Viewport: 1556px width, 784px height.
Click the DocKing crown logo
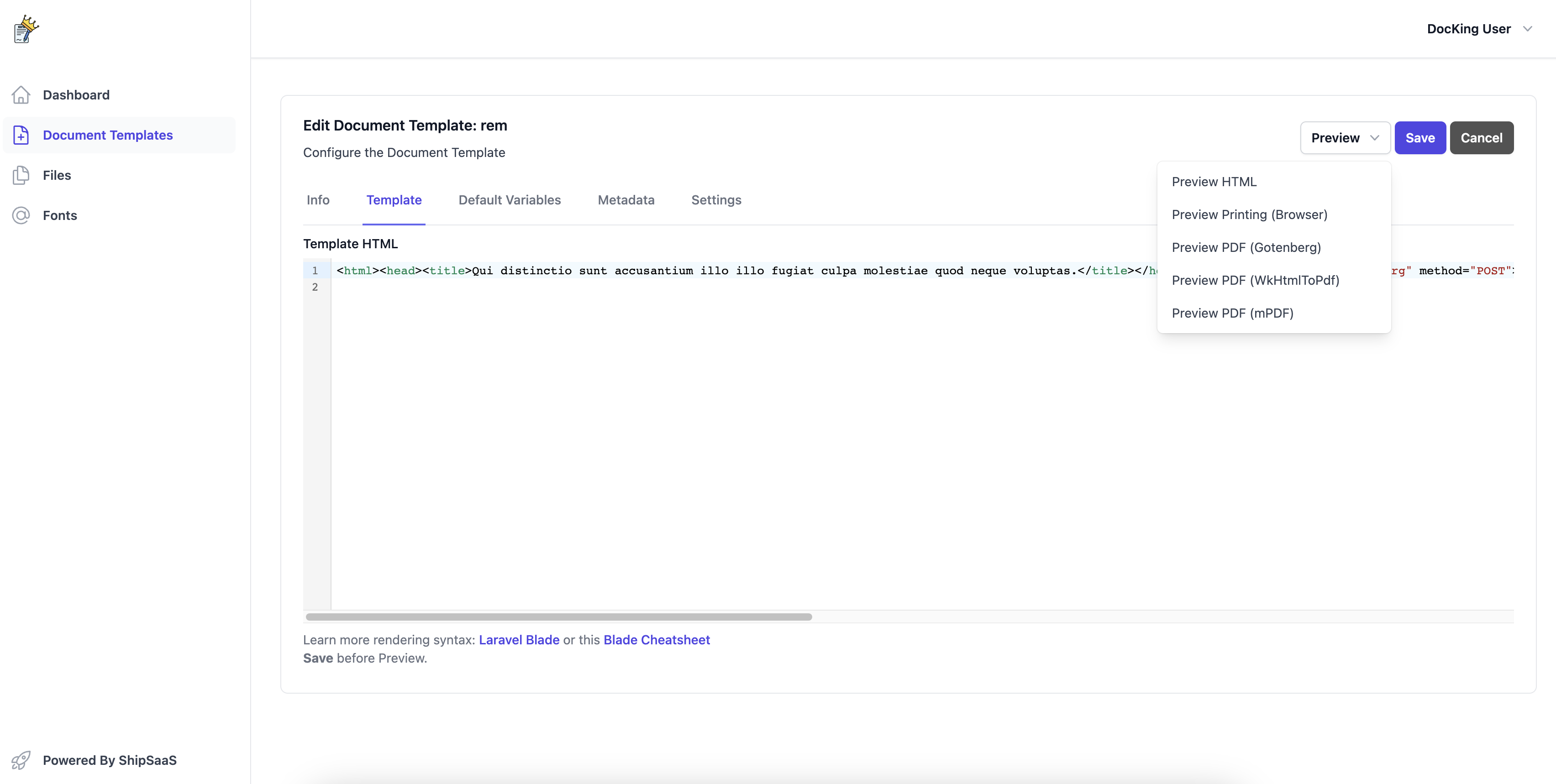point(26,29)
